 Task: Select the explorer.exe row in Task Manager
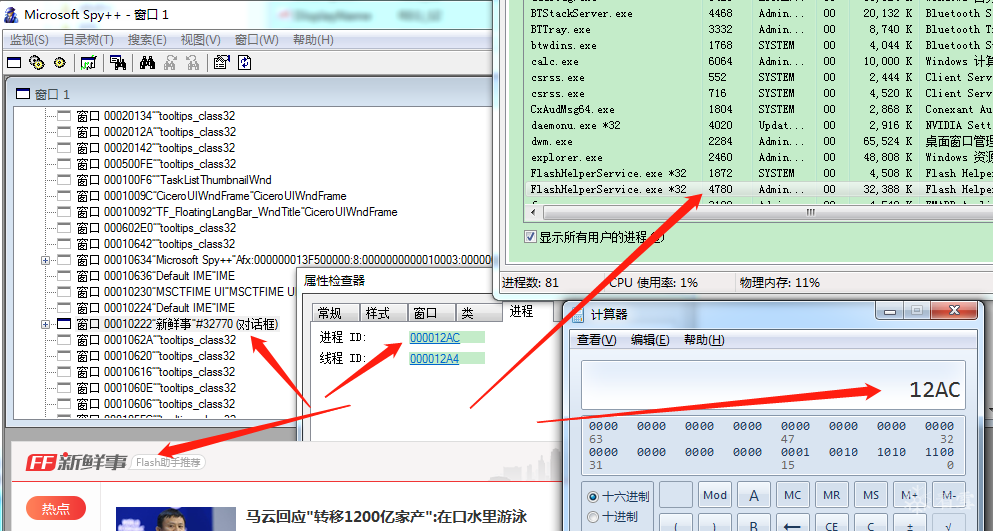point(759,157)
